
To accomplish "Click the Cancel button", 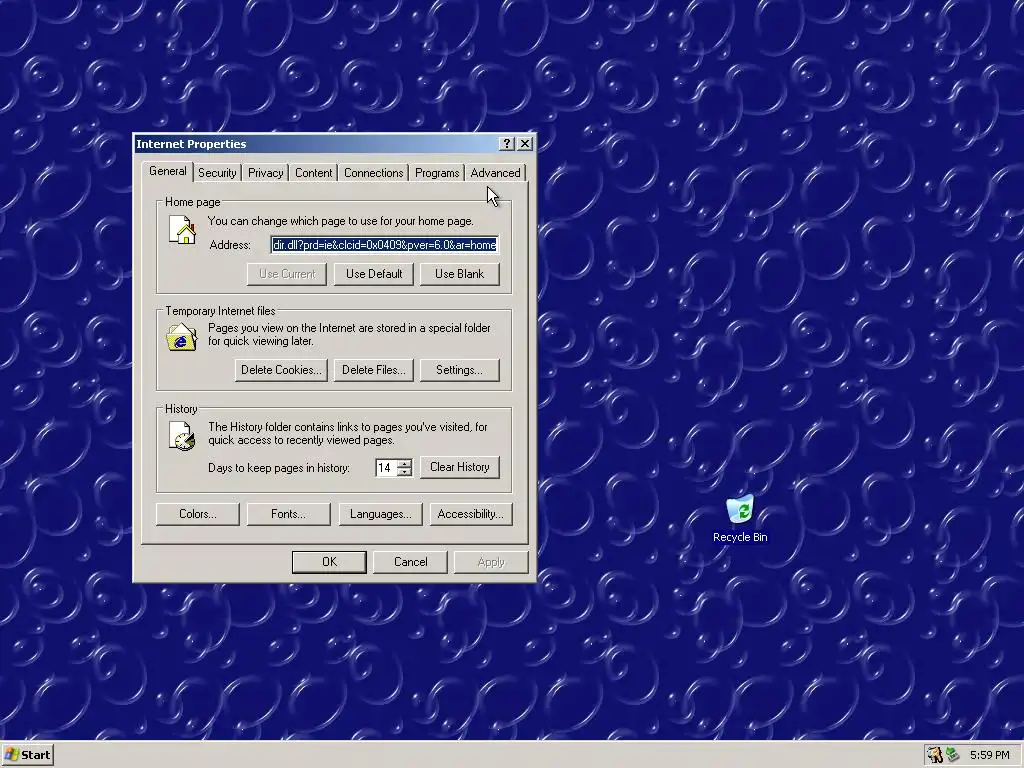I will pos(410,562).
